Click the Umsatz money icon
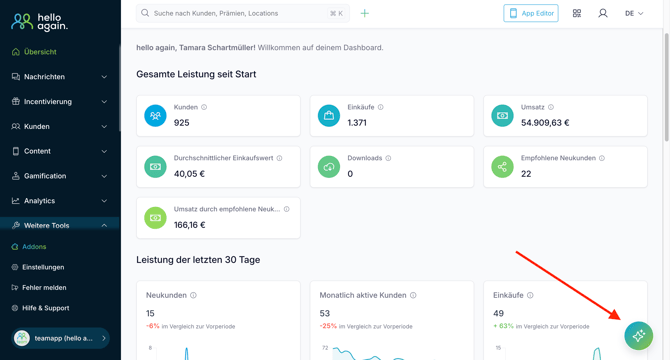The image size is (670, 360). [502, 116]
